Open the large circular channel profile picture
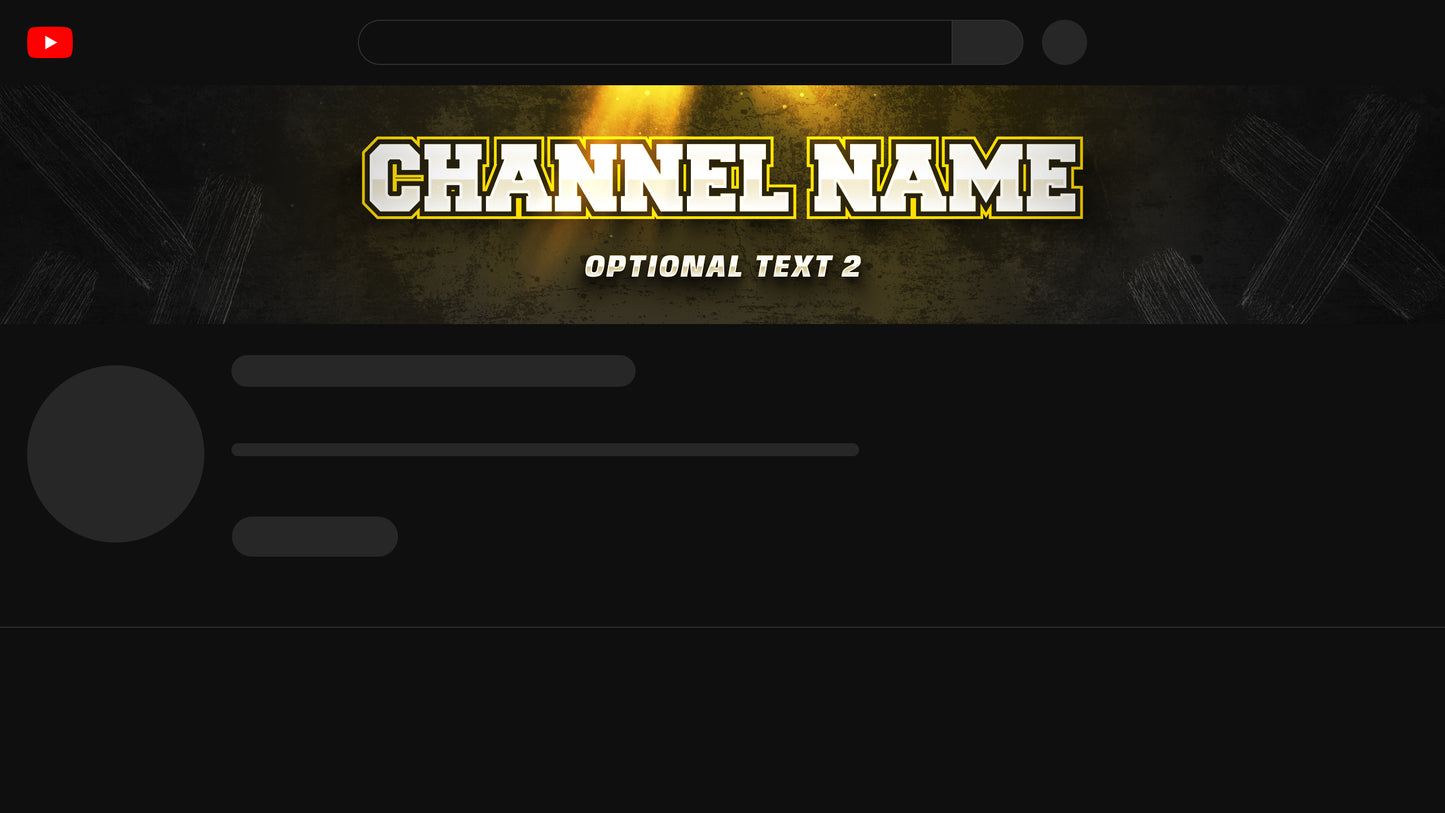1445x813 pixels. point(115,453)
